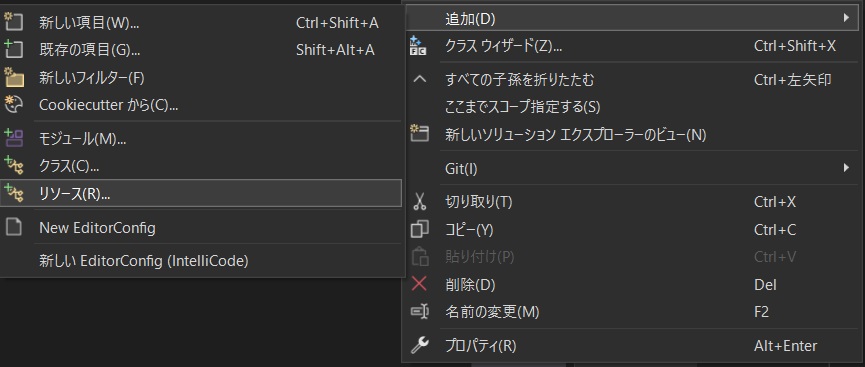Click the Cookiecutter icon
The width and height of the screenshot is (865, 367).
point(13,104)
